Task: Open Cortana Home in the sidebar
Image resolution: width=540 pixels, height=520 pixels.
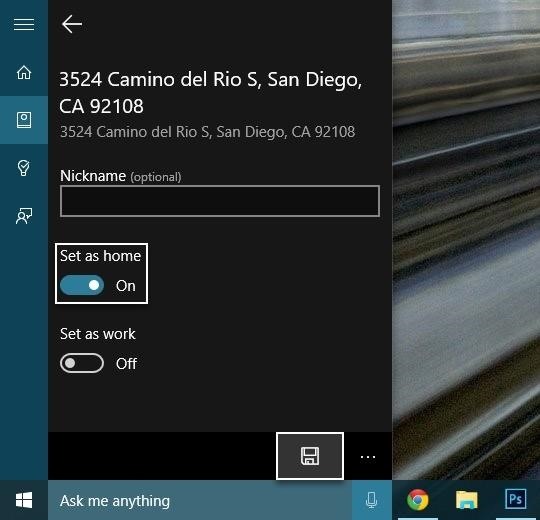Action: tap(24, 72)
